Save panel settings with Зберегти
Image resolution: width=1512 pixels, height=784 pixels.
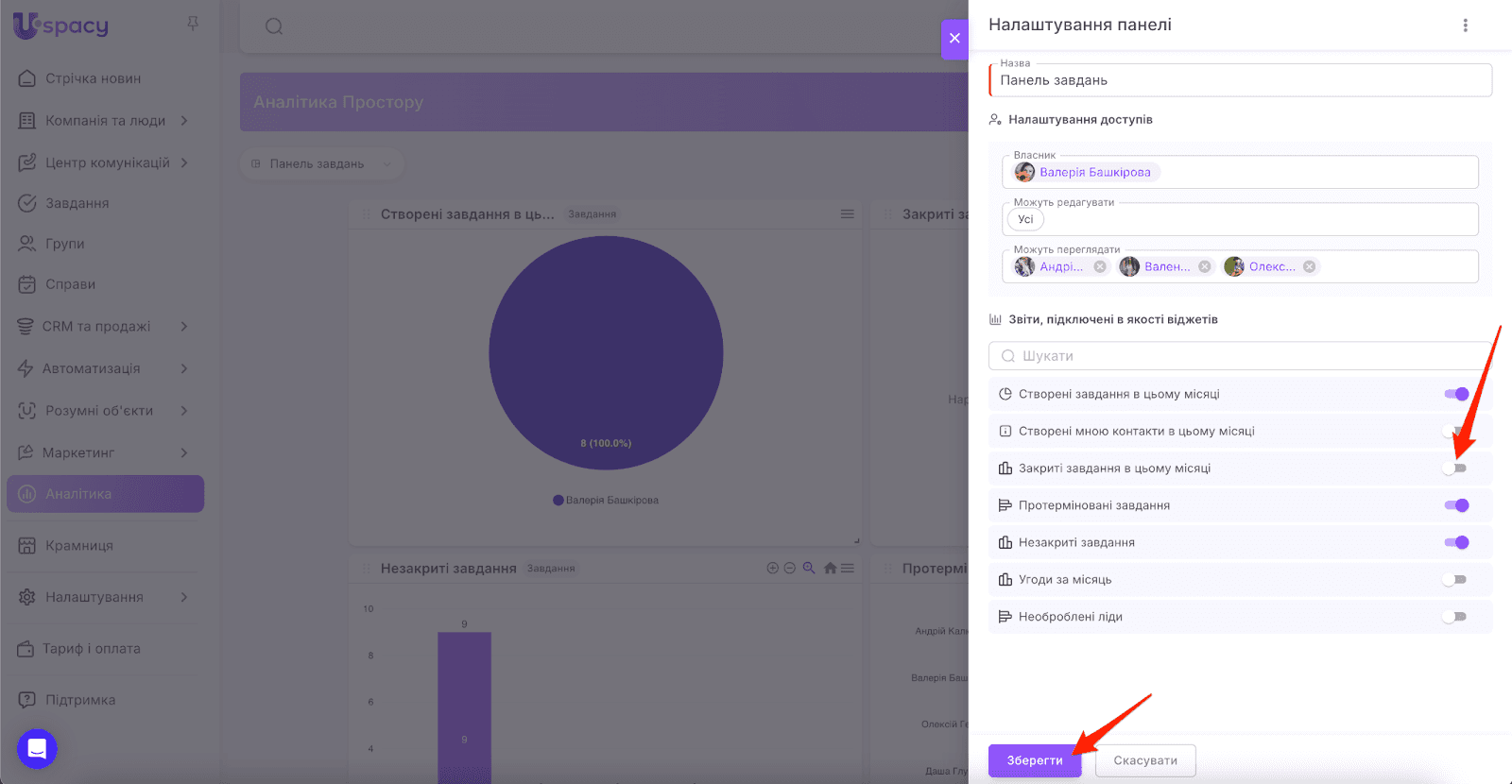click(x=1035, y=760)
